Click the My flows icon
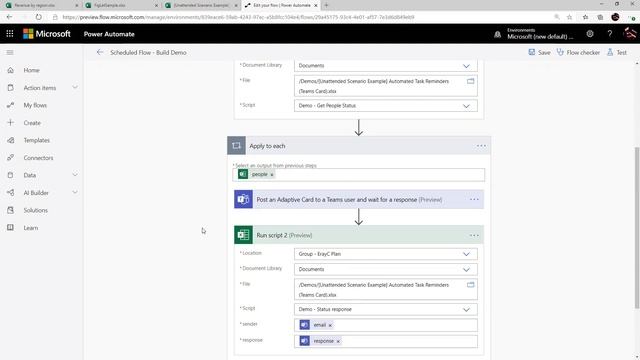Screen dimensions: 640x360 11,105
